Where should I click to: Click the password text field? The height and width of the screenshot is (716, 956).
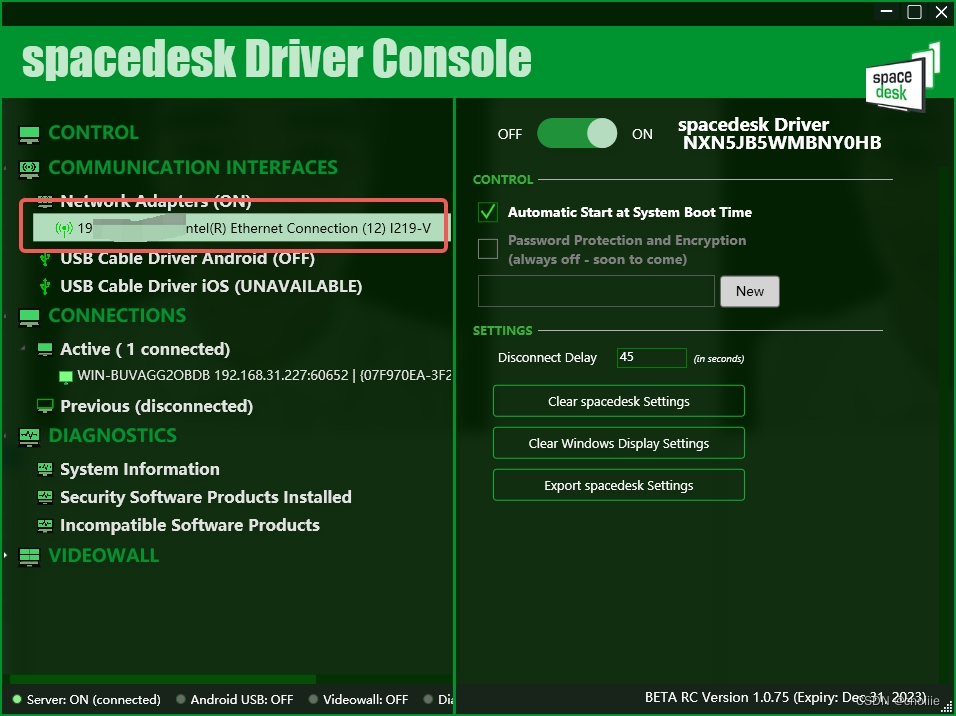596,292
